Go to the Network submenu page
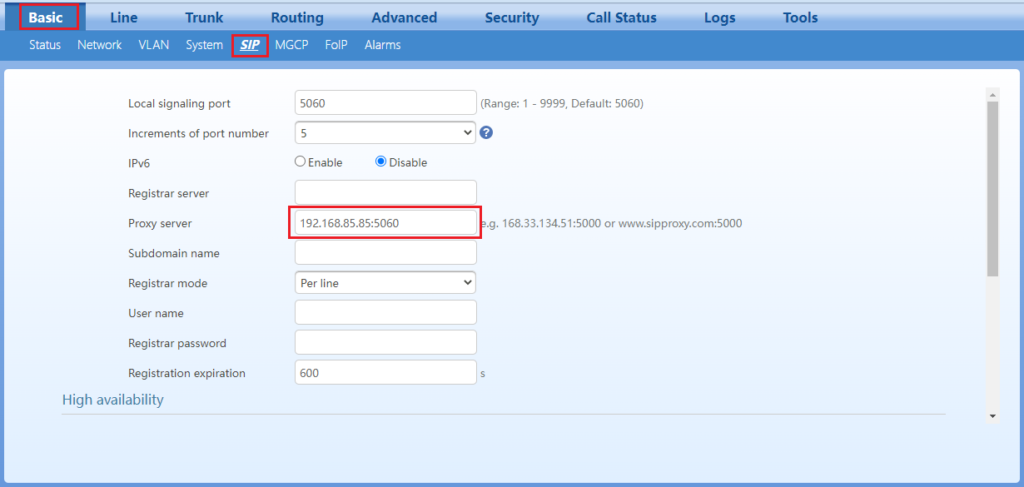 pyautogui.click(x=99, y=45)
